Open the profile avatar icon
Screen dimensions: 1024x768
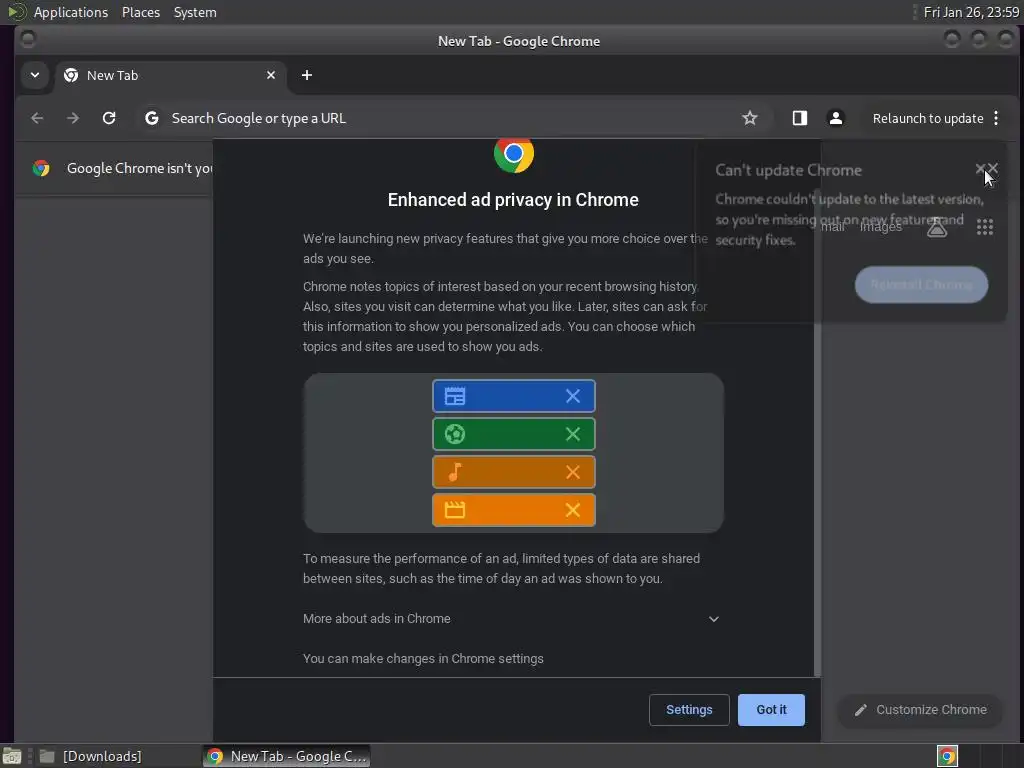coord(835,118)
